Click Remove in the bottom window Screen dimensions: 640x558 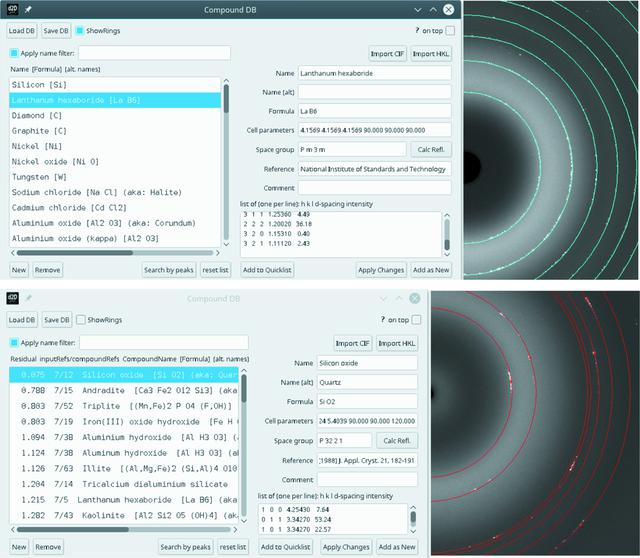click(48, 547)
